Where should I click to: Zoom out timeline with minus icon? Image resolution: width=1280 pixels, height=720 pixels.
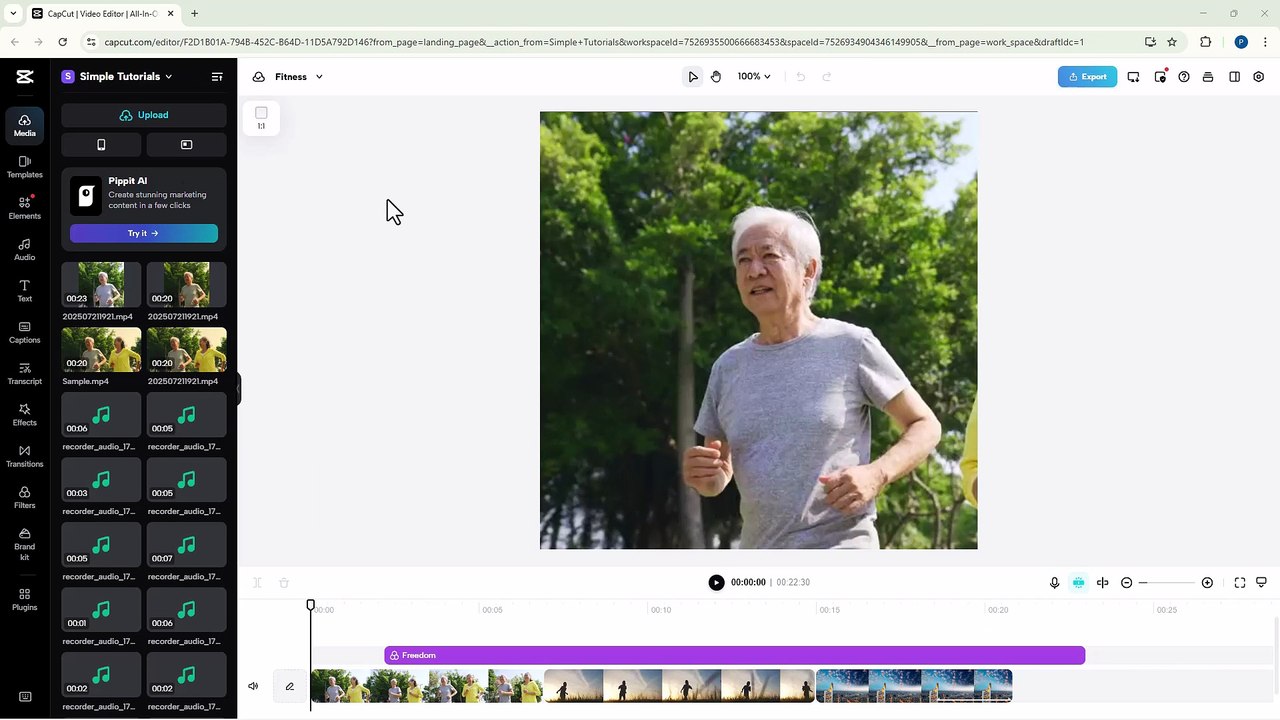1127,582
